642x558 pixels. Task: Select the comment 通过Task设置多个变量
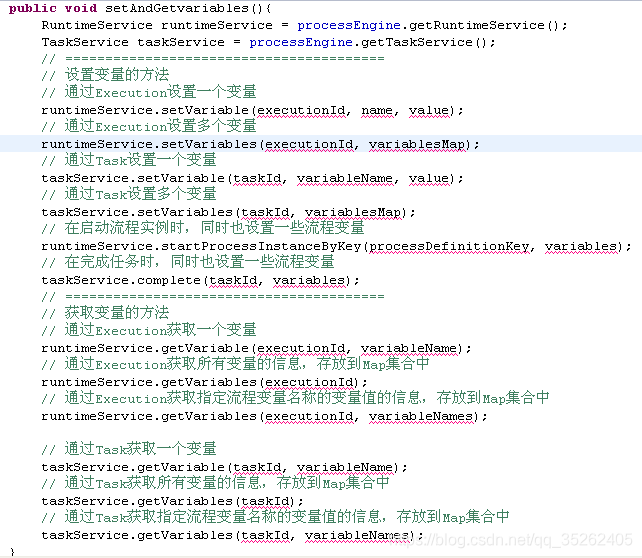pyautogui.click(x=140, y=194)
